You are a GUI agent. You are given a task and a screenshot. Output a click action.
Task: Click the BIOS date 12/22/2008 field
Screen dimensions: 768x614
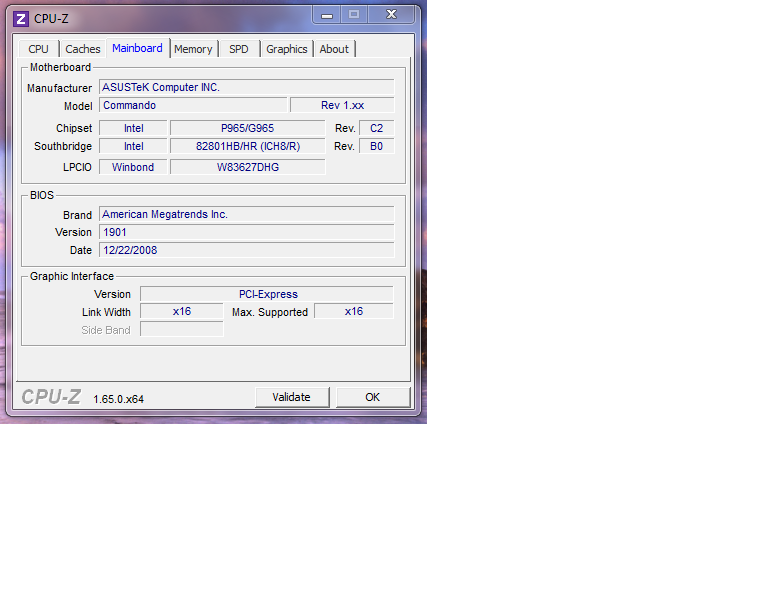[x=246, y=250]
